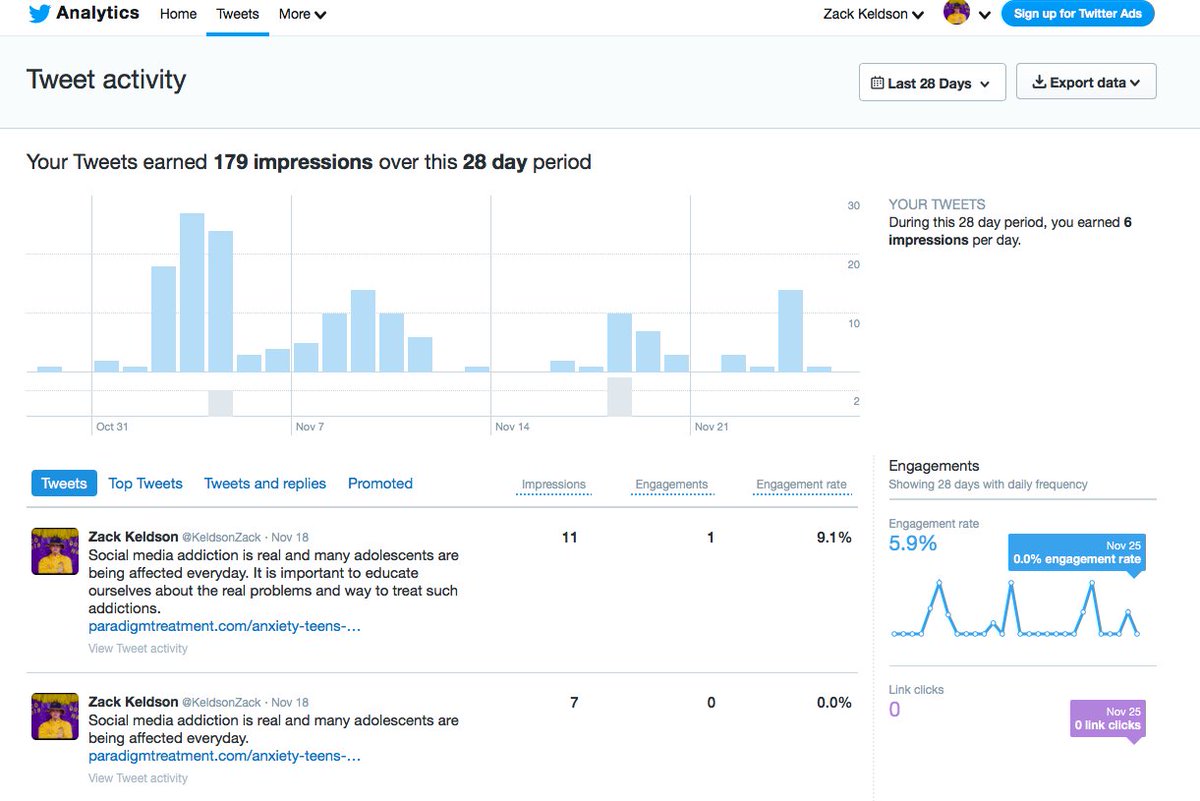Image resolution: width=1200 pixels, height=801 pixels.
Task: Click the Nov 25 link clicks tooltip
Action: [1108, 719]
